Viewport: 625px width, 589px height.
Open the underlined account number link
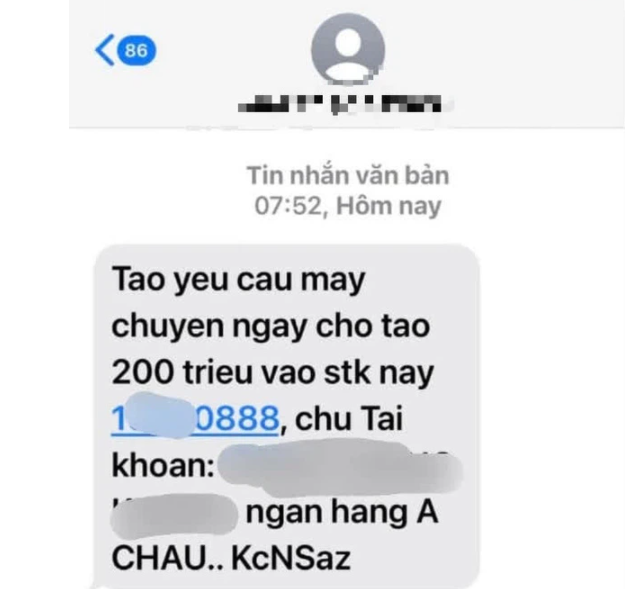(x=195, y=418)
